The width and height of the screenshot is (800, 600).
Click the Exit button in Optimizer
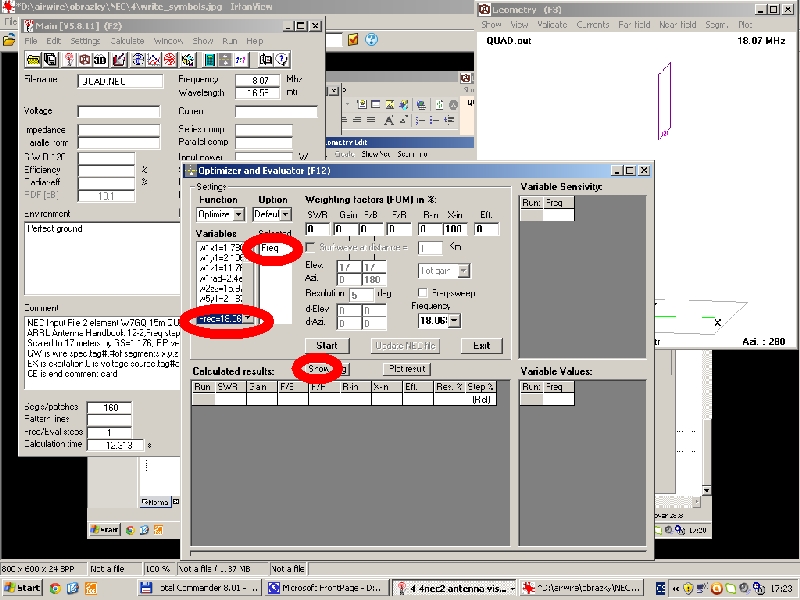[481, 345]
